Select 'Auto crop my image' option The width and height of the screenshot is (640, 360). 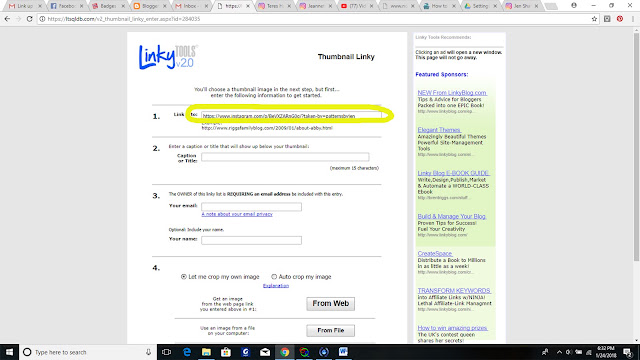[x=274, y=277]
